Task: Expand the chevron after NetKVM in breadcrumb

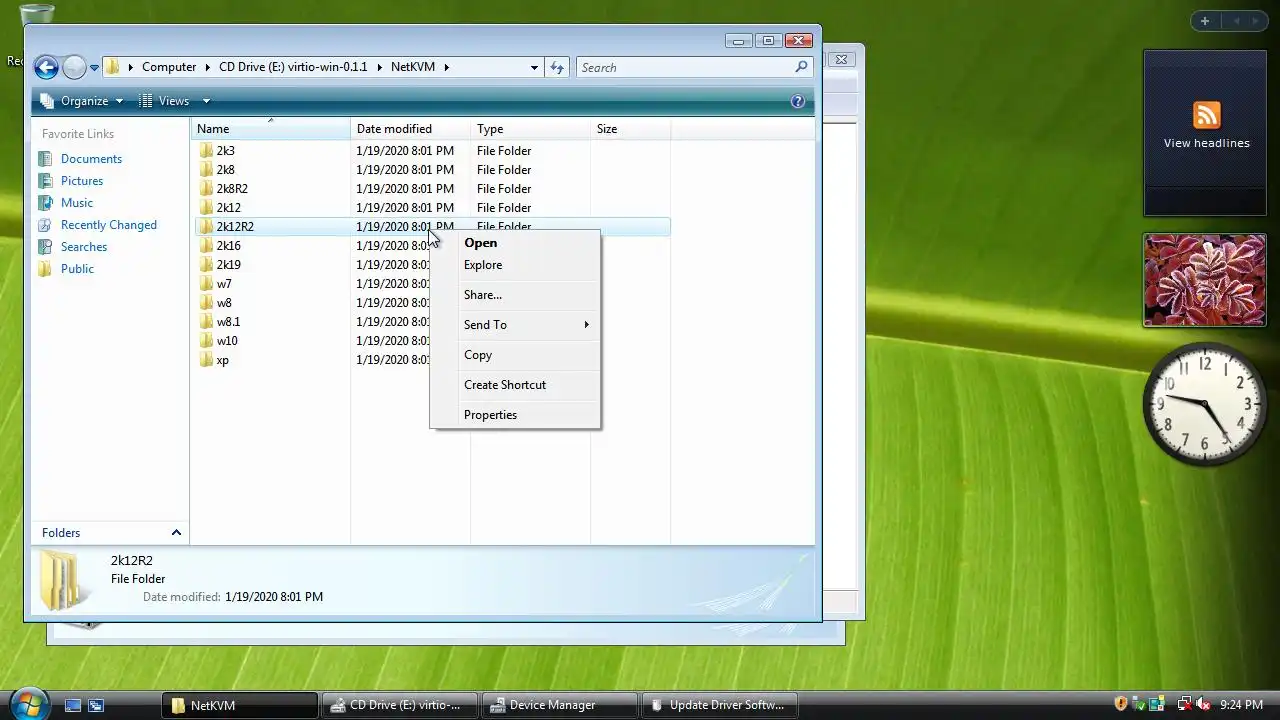Action: [447, 67]
